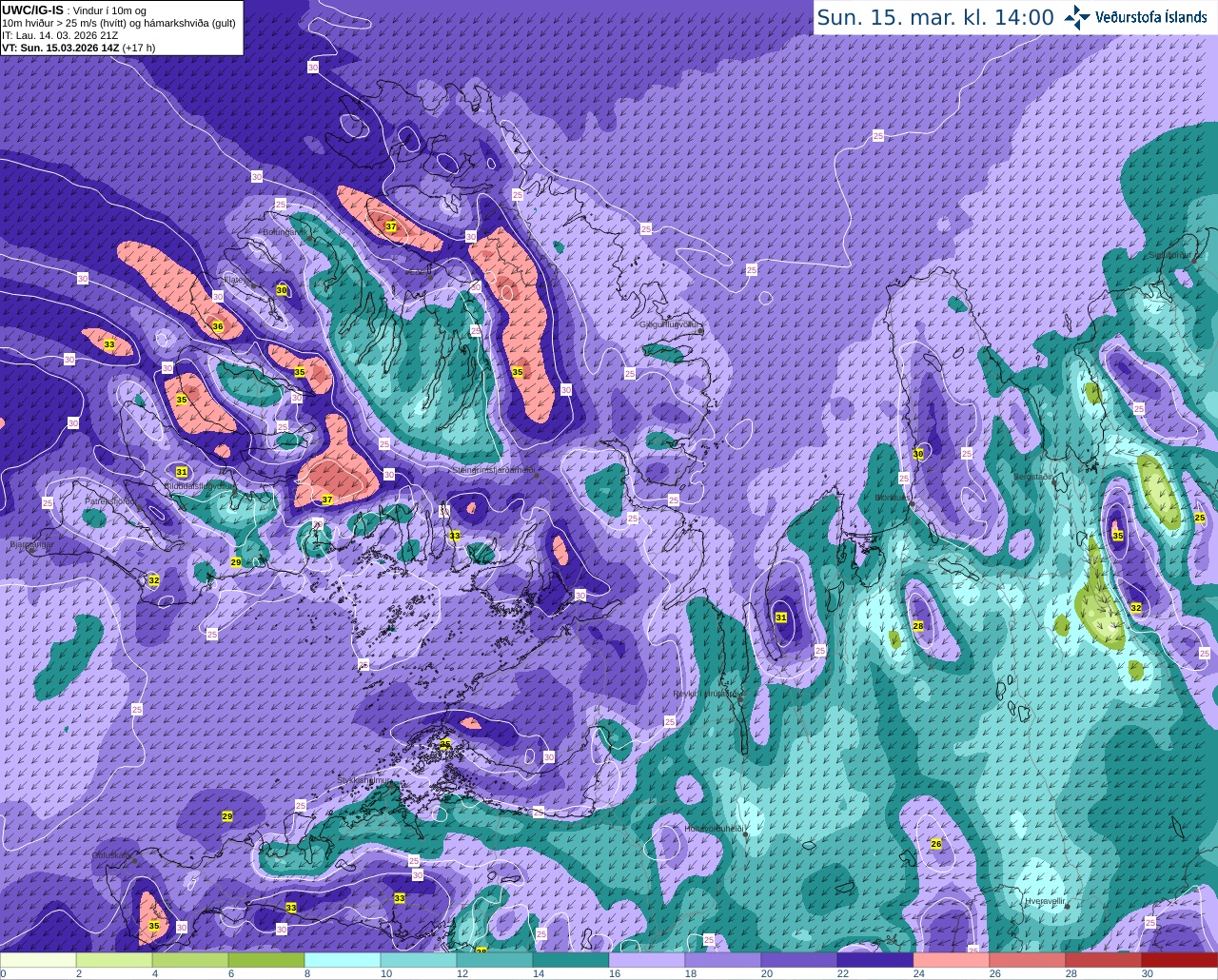Click the yellow 29 marker north of Gufuskálar
This screenshot has width=1218, height=980.
click(226, 816)
